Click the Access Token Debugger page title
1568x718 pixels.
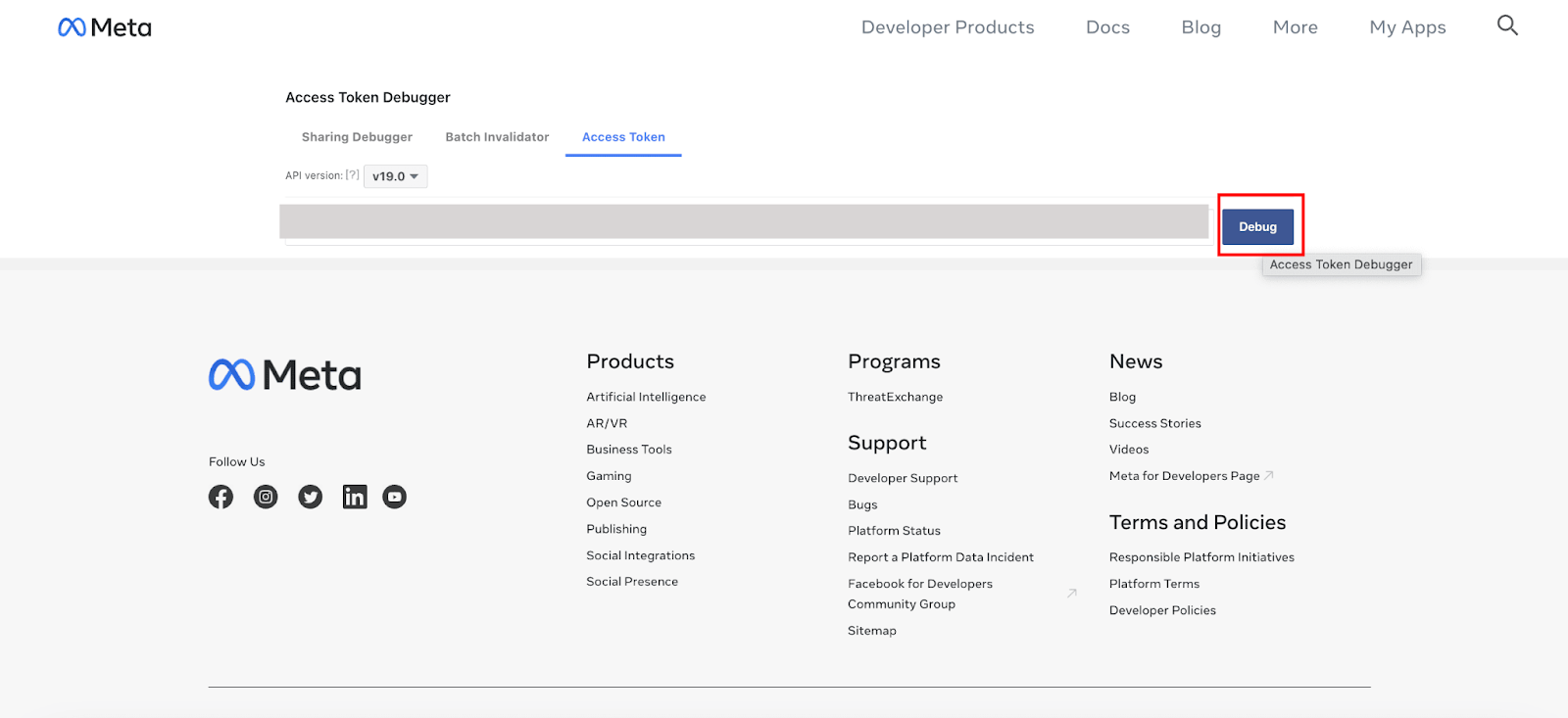(367, 97)
